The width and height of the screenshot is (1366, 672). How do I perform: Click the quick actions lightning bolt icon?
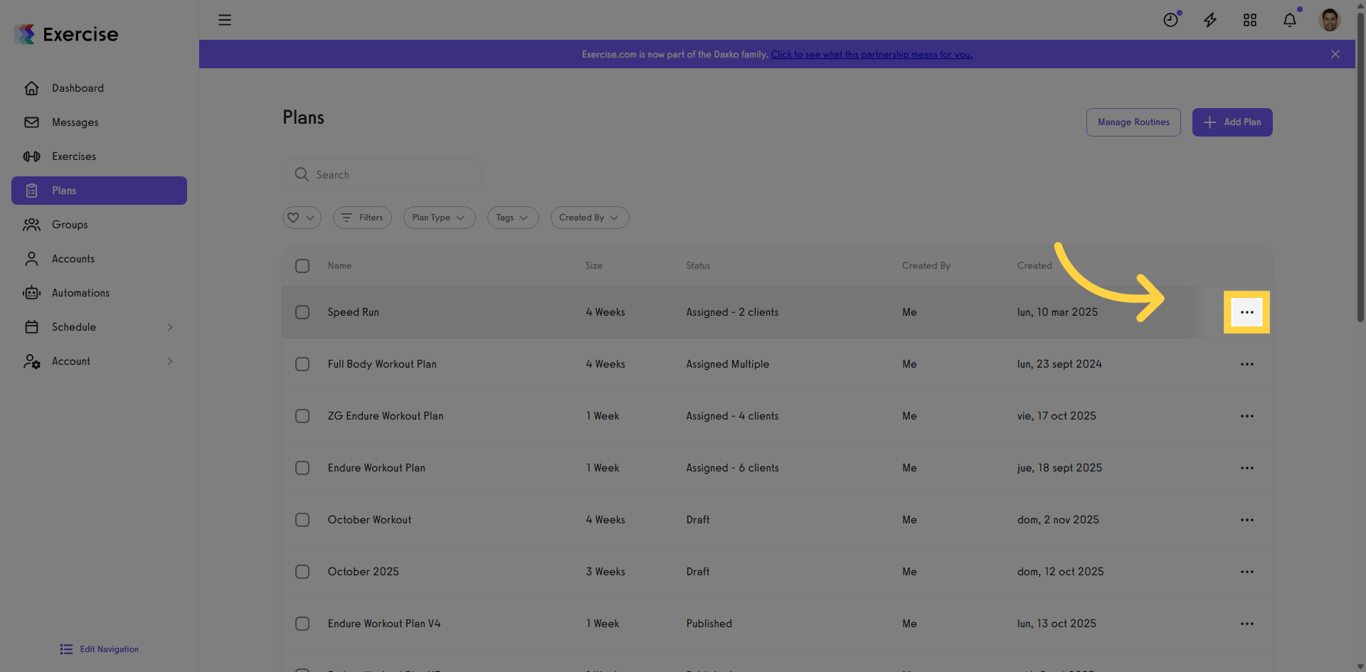tap(1210, 19)
